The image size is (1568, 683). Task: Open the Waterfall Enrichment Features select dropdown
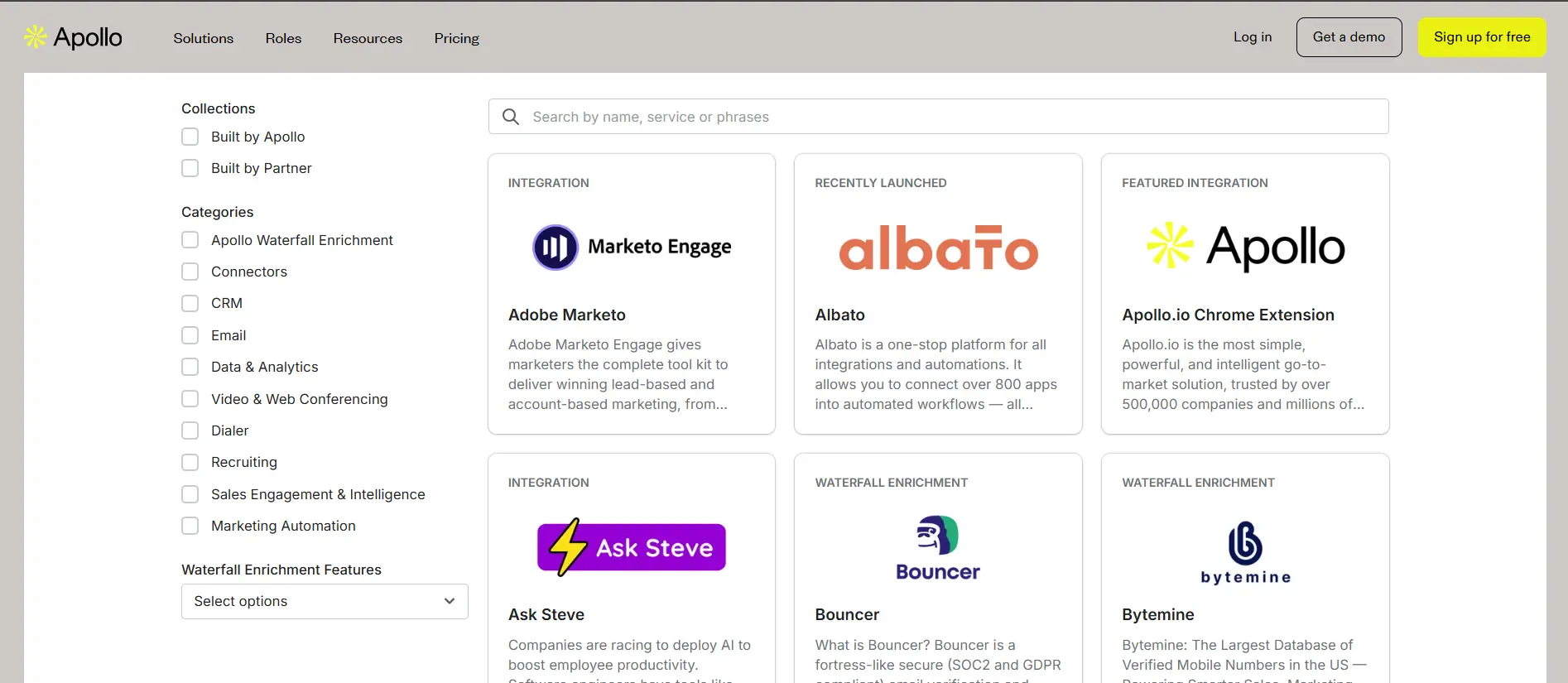[325, 601]
